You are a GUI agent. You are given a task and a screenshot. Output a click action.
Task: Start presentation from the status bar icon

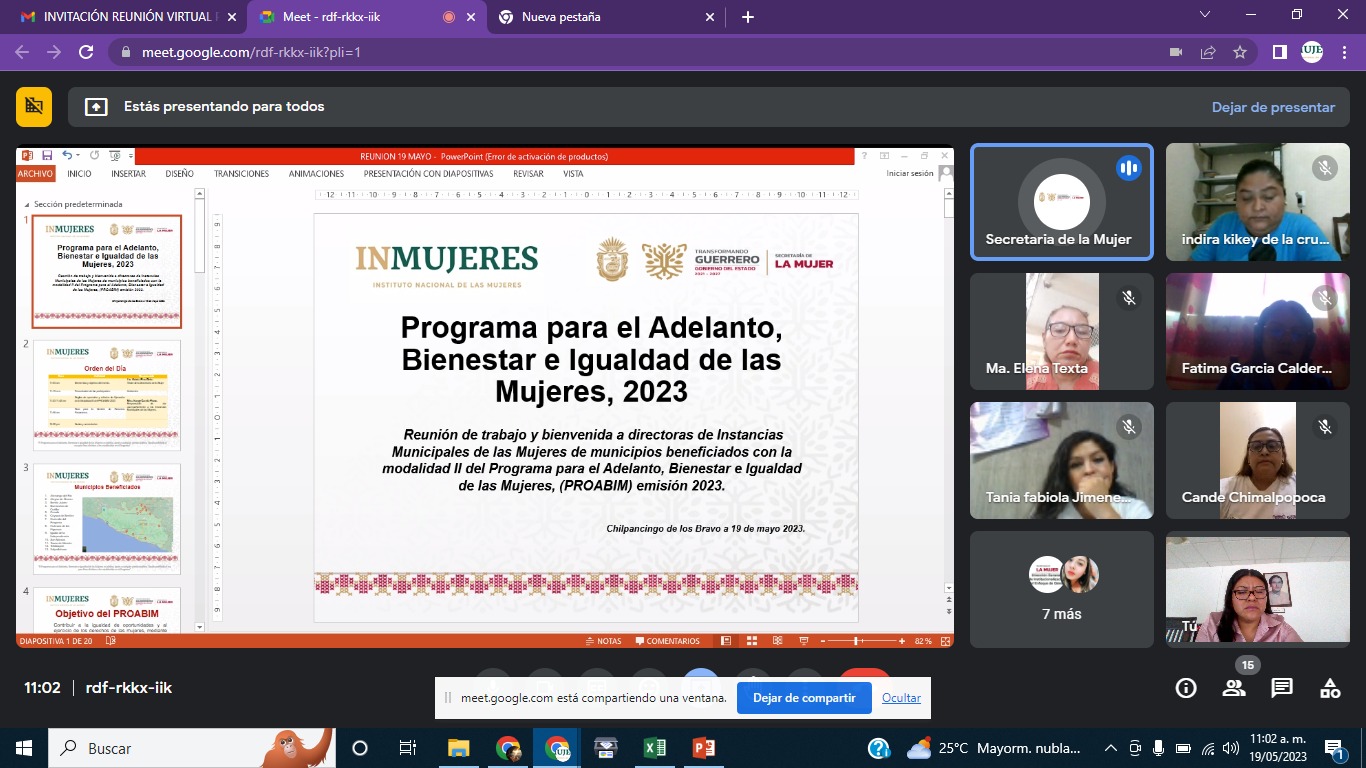point(804,641)
